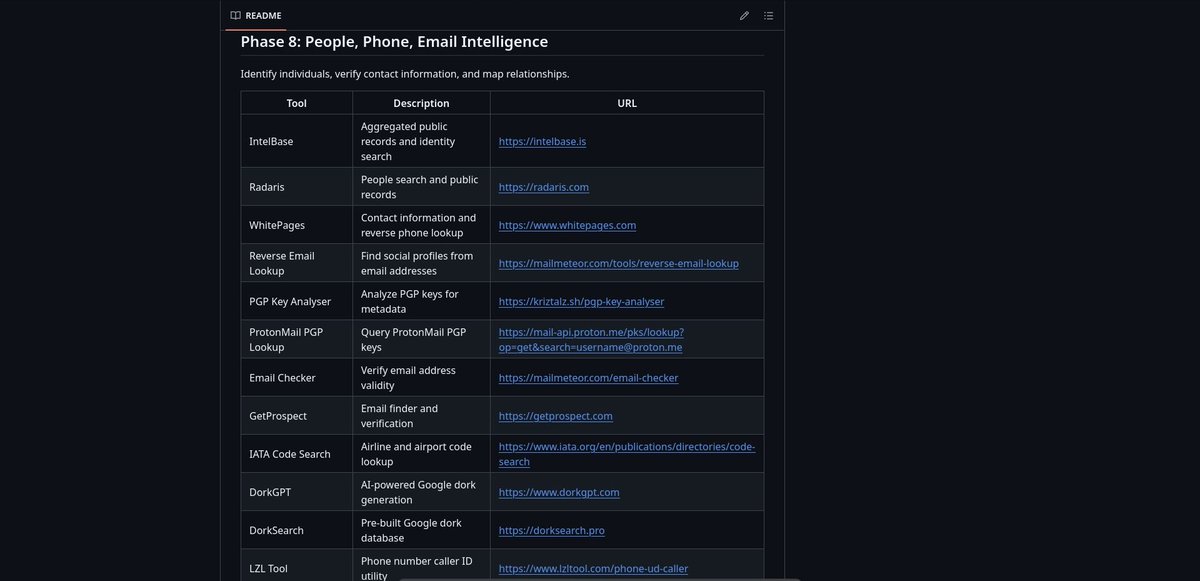The height and width of the screenshot is (581, 1200).
Task: Select the 'DorkSearch' table cell
Action: 297,530
